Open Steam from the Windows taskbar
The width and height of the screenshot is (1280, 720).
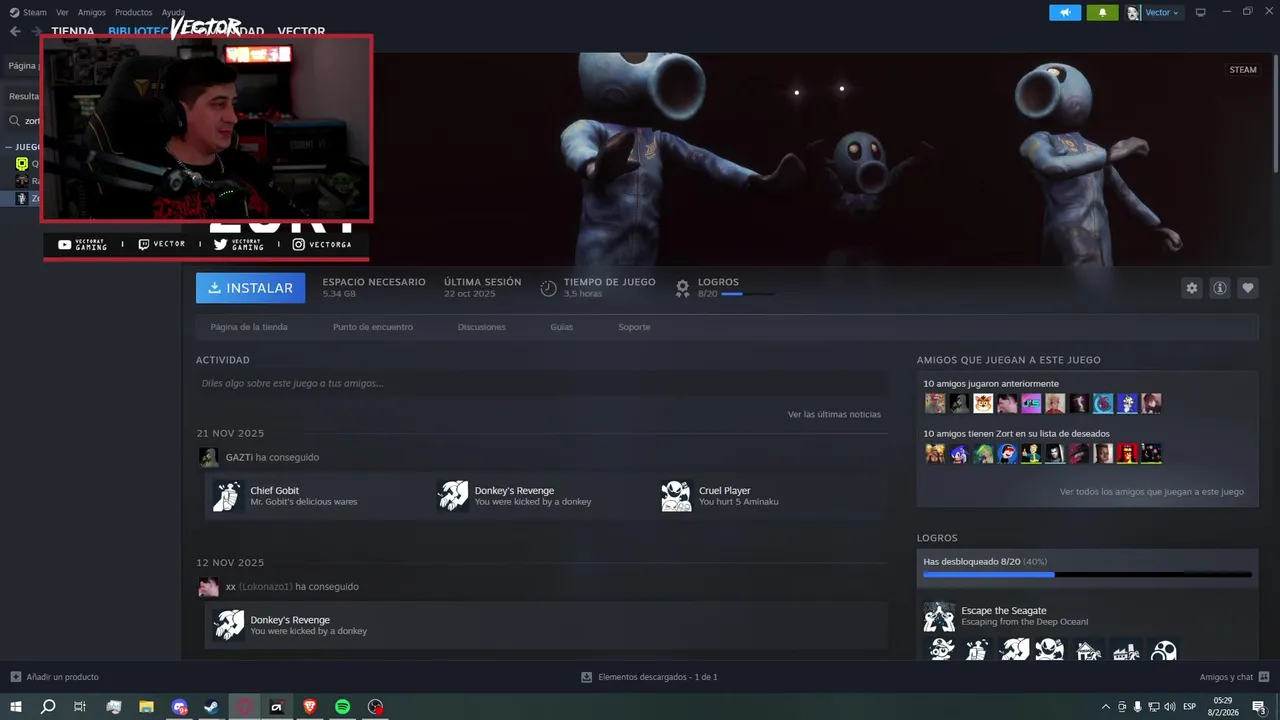[211, 707]
